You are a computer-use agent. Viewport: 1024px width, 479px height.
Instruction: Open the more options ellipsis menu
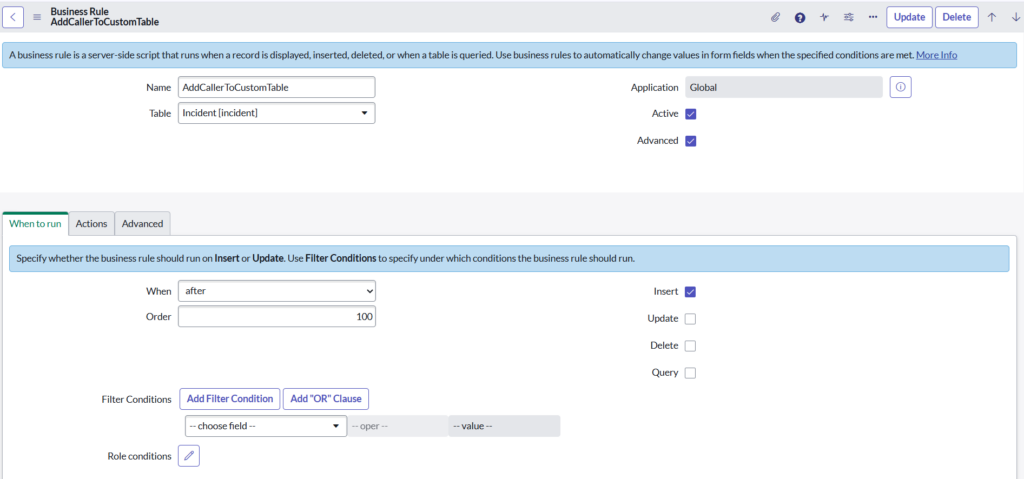(872, 17)
